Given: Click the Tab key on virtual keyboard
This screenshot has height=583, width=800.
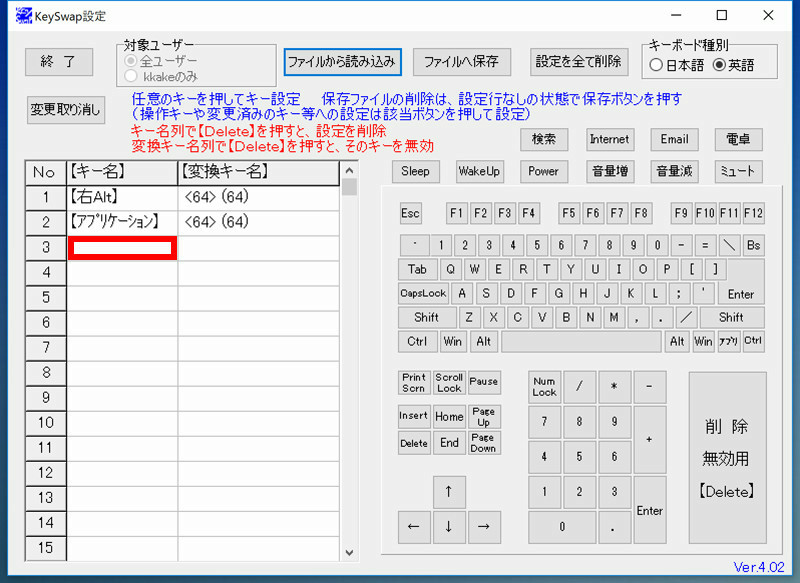Looking at the screenshot, I should tap(417, 269).
